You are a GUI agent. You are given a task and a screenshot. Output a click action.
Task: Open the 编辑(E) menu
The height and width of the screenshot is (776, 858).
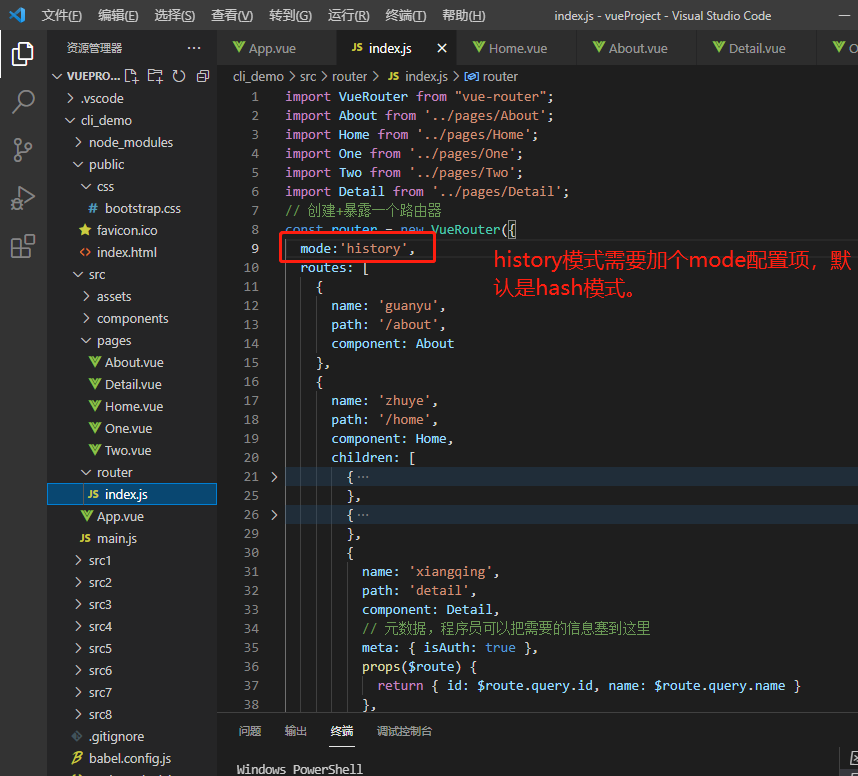pyautogui.click(x=118, y=15)
